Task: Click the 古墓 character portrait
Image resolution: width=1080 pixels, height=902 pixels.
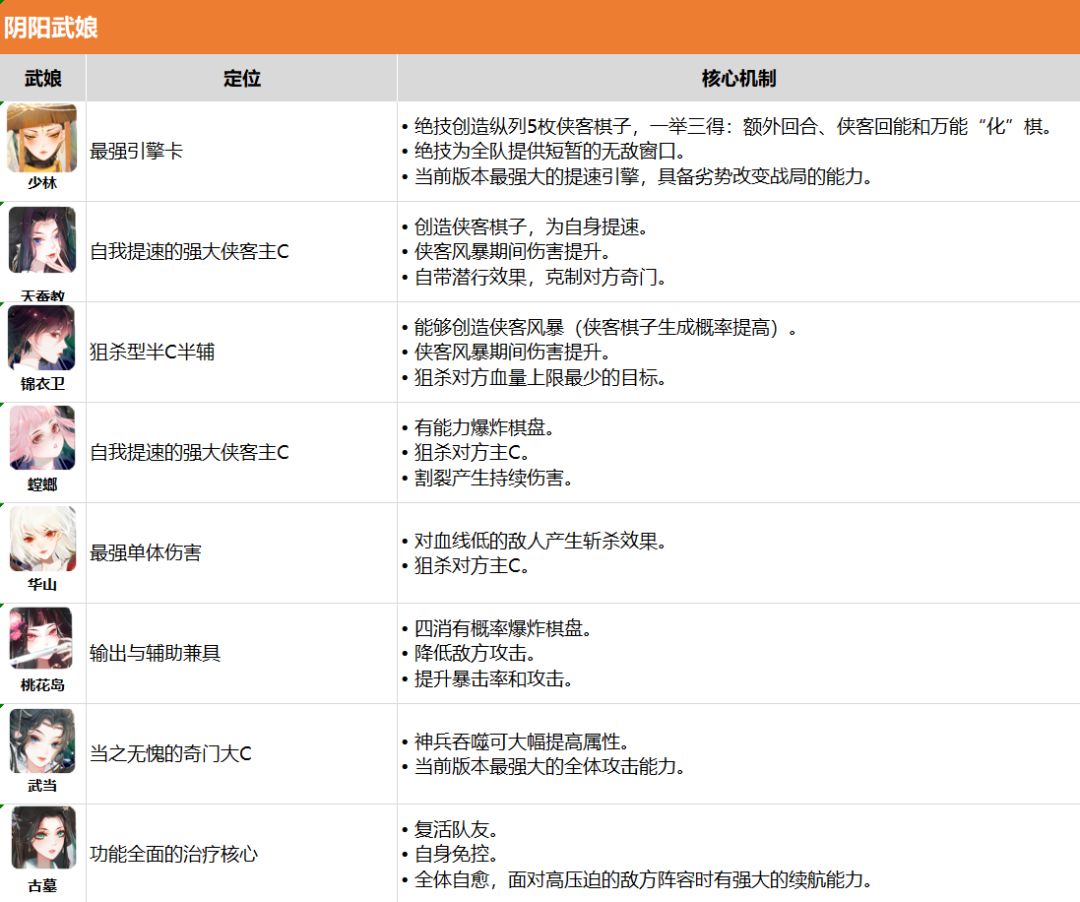Action: [x=43, y=837]
